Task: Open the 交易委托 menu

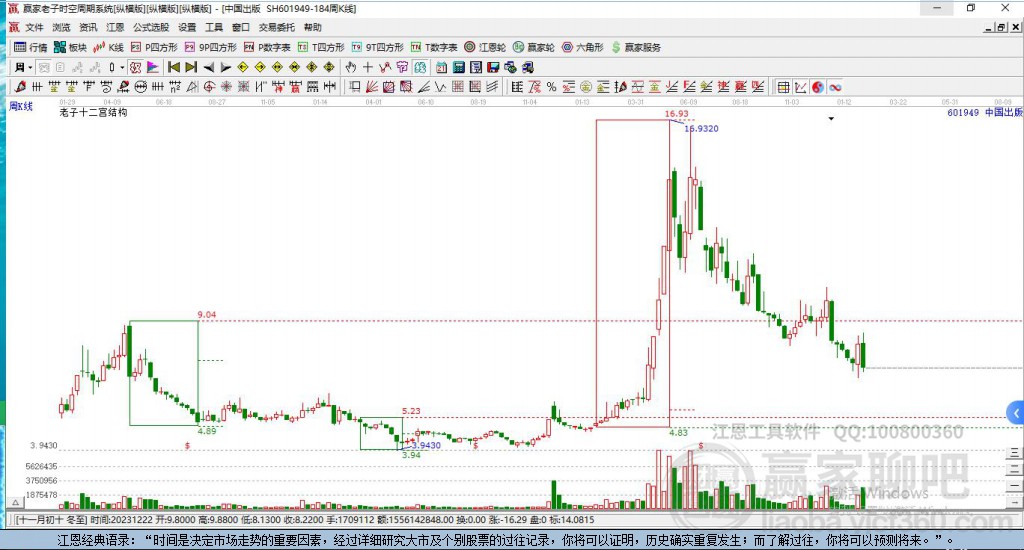Action: (276, 27)
